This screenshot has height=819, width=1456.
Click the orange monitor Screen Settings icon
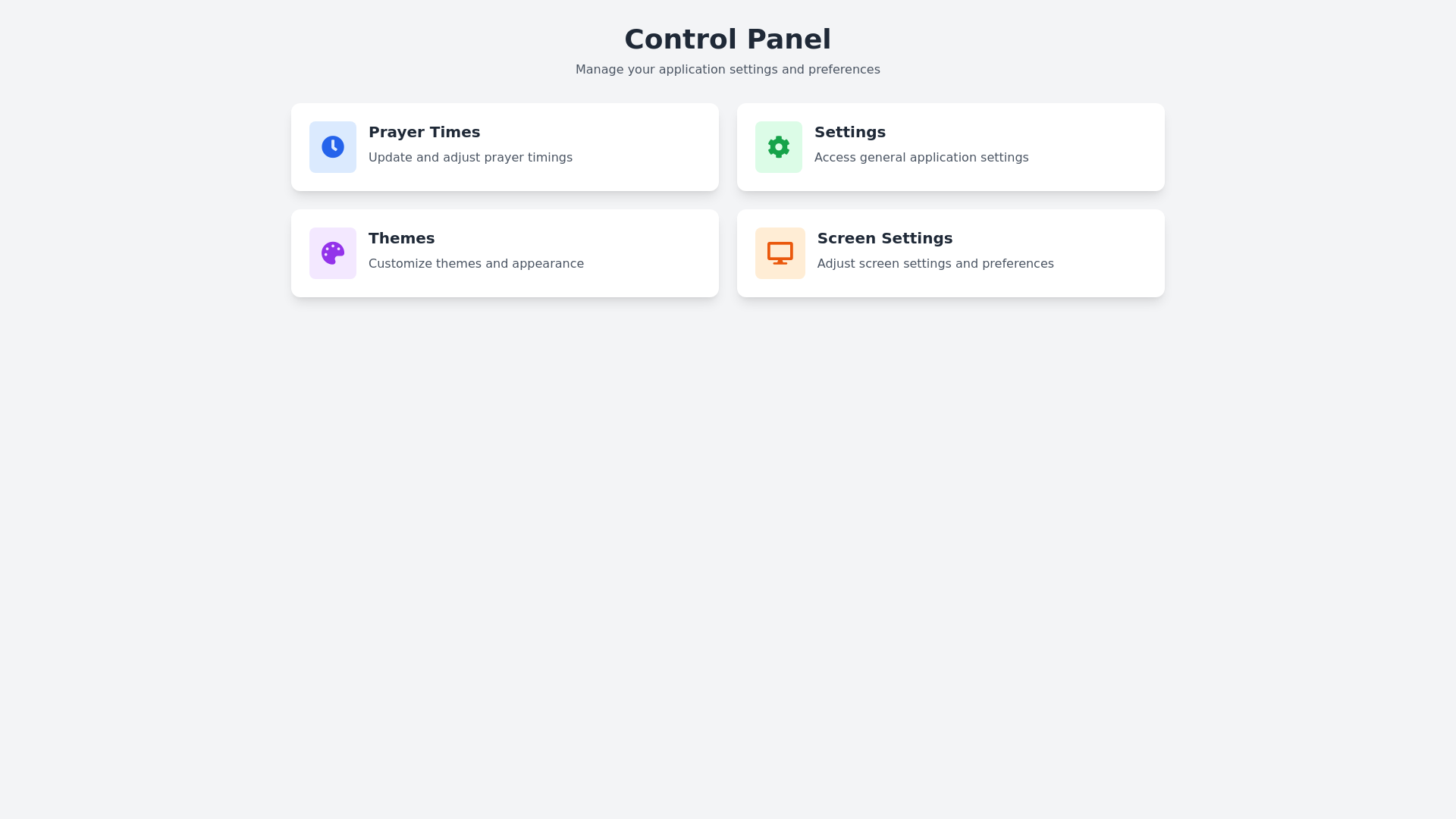780,253
